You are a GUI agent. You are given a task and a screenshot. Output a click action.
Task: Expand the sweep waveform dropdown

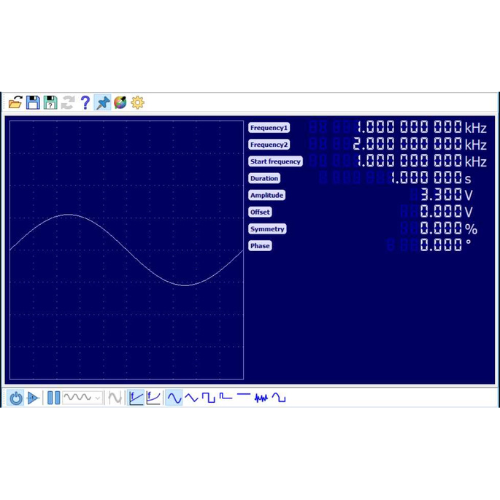(82, 398)
